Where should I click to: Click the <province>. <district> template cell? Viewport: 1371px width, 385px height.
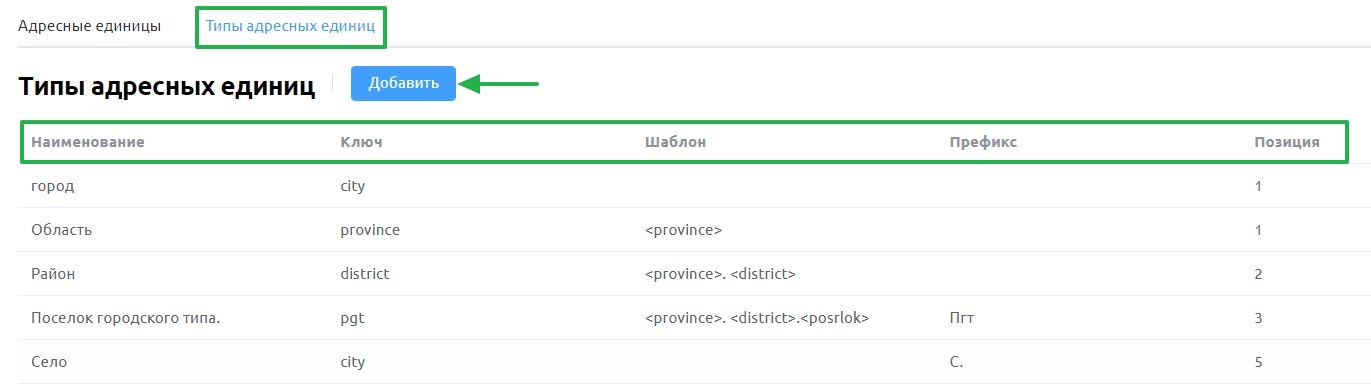(721, 274)
